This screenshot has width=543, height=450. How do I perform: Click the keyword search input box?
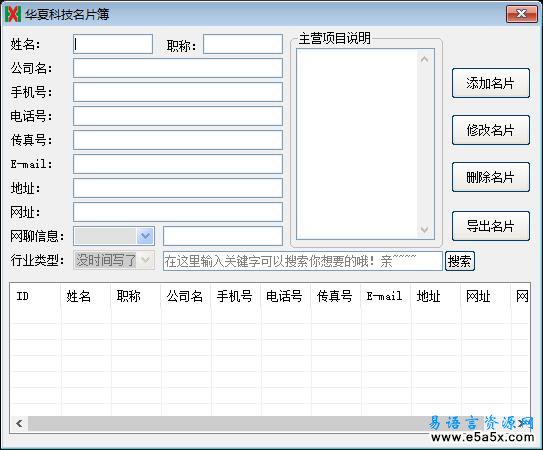pos(303,261)
